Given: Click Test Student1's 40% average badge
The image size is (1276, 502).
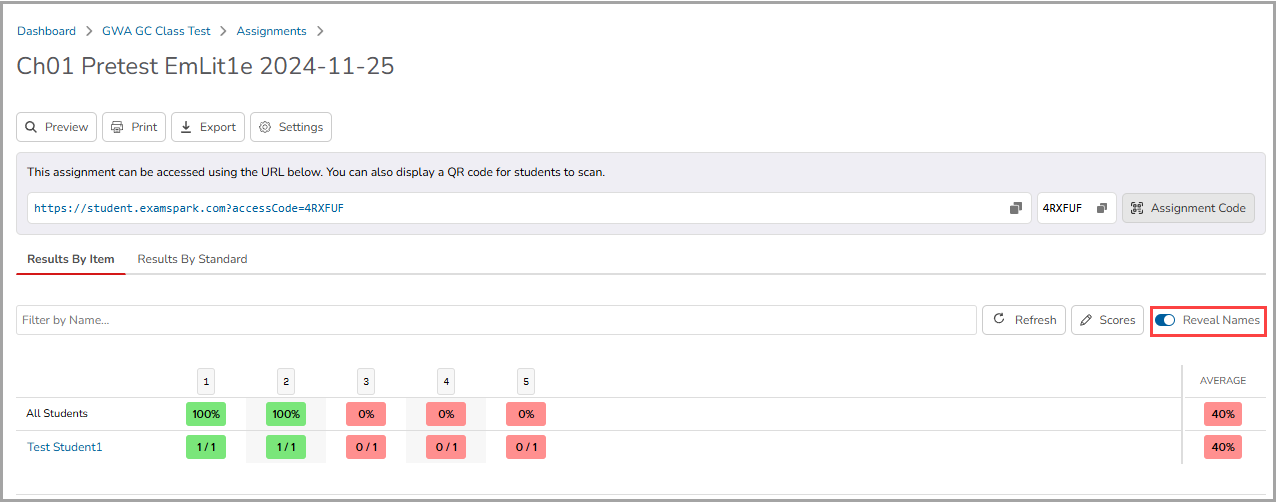Looking at the screenshot, I should (x=1222, y=447).
